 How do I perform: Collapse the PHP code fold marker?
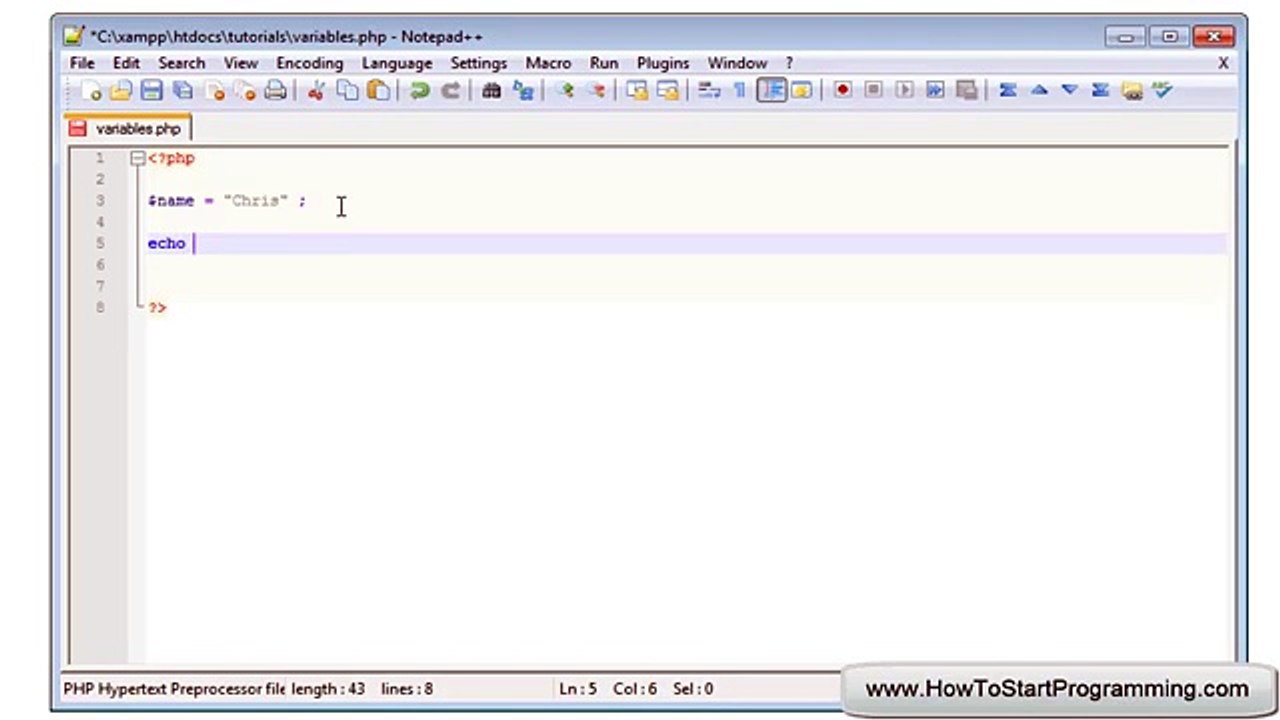pos(137,158)
